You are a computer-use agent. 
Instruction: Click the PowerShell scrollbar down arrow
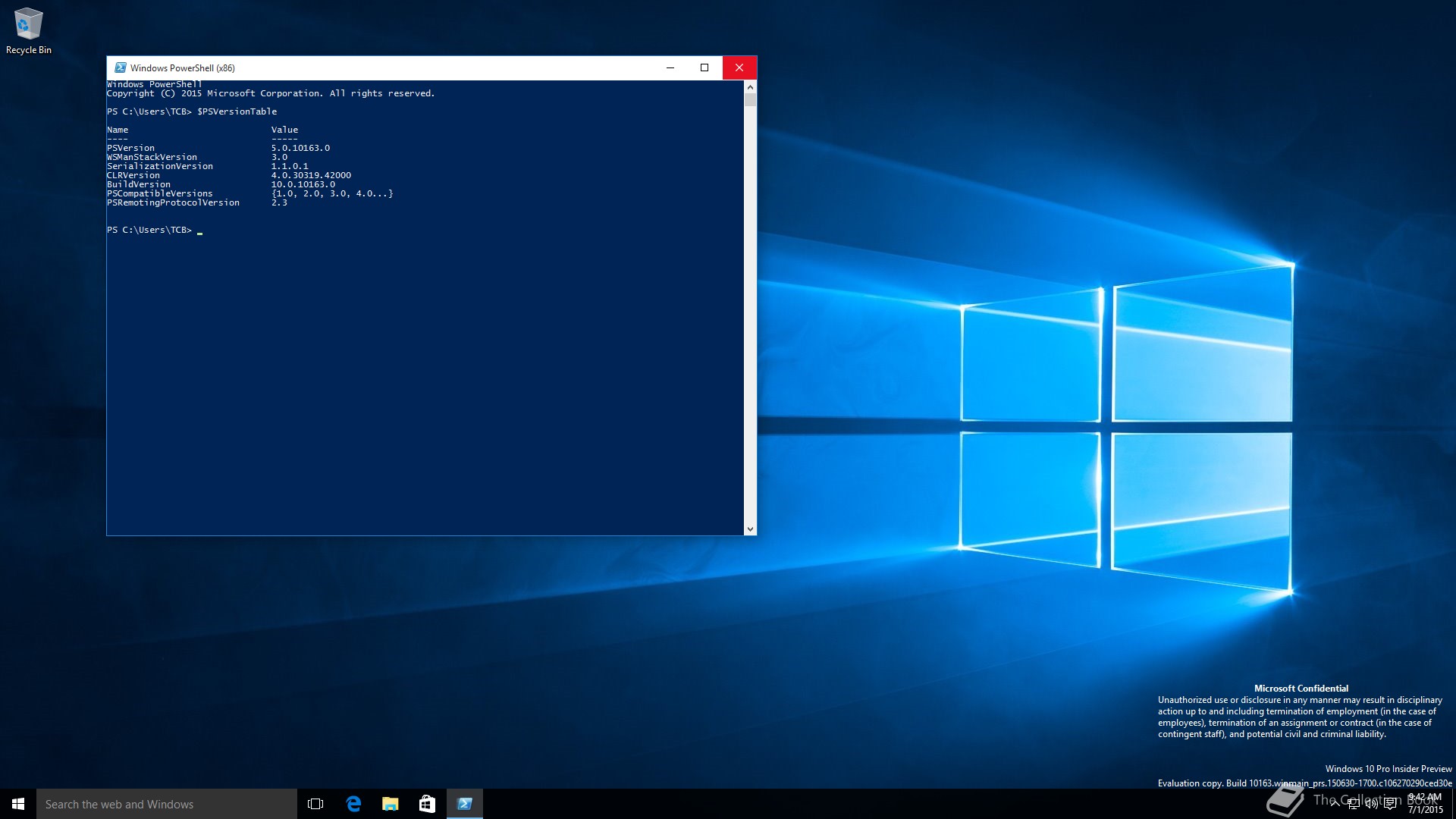(750, 529)
